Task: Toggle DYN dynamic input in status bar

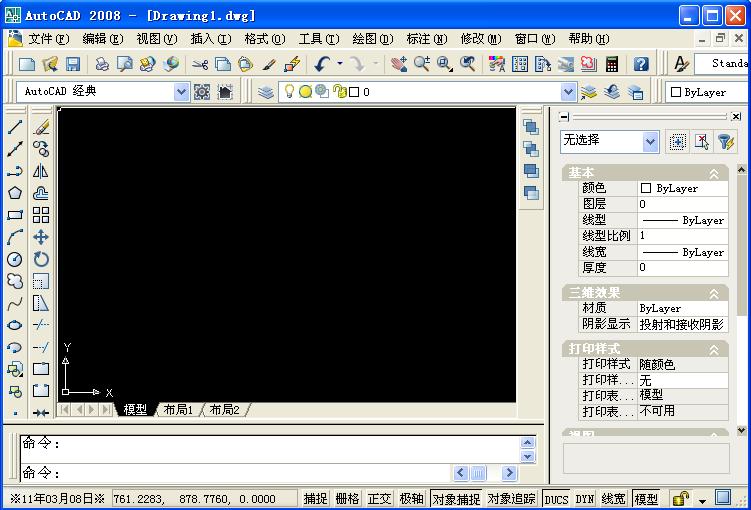Action: 585,499
